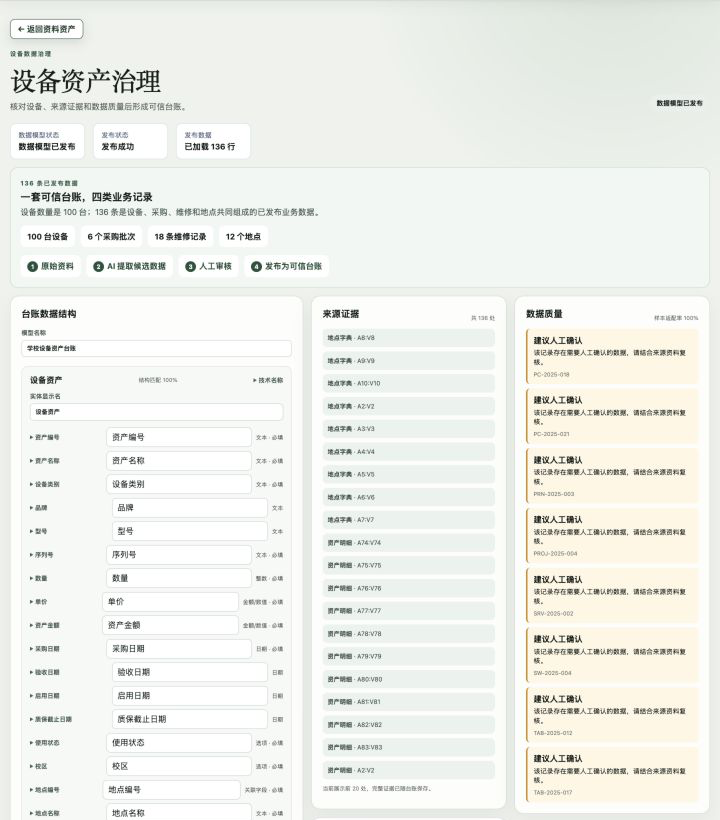Expand the 序列号 field row

[41, 555]
